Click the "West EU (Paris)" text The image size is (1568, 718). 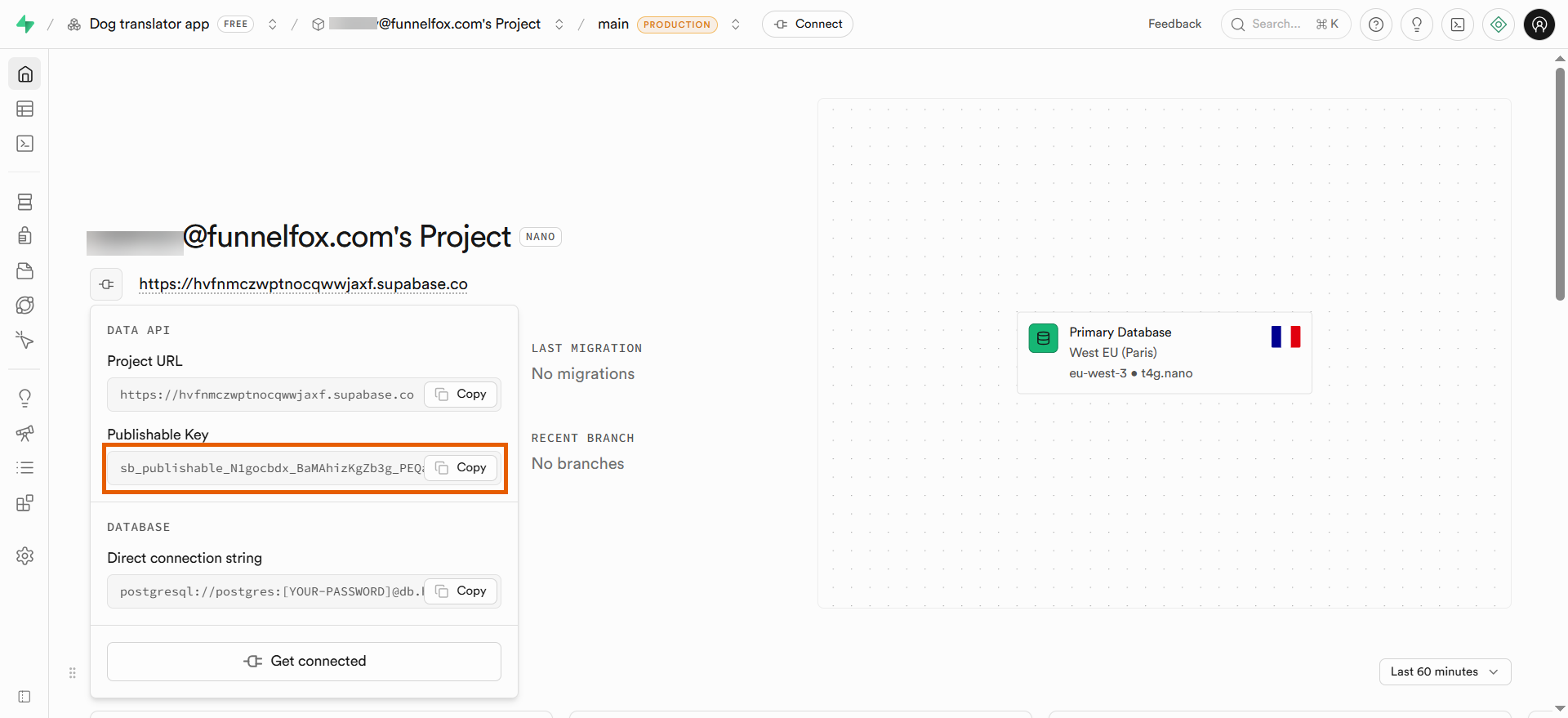point(1113,353)
